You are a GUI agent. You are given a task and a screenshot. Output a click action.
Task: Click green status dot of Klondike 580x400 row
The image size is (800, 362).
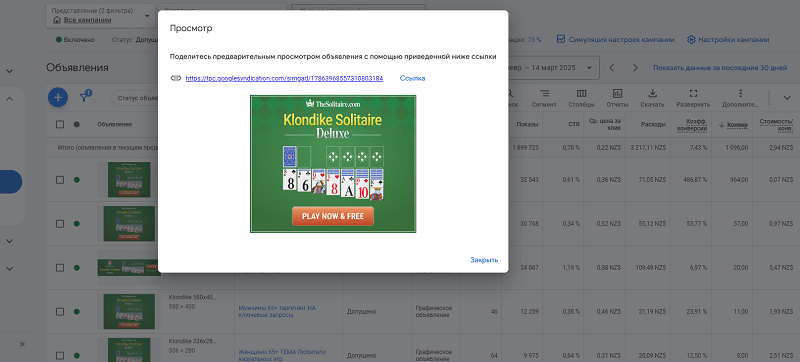click(77, 312)
